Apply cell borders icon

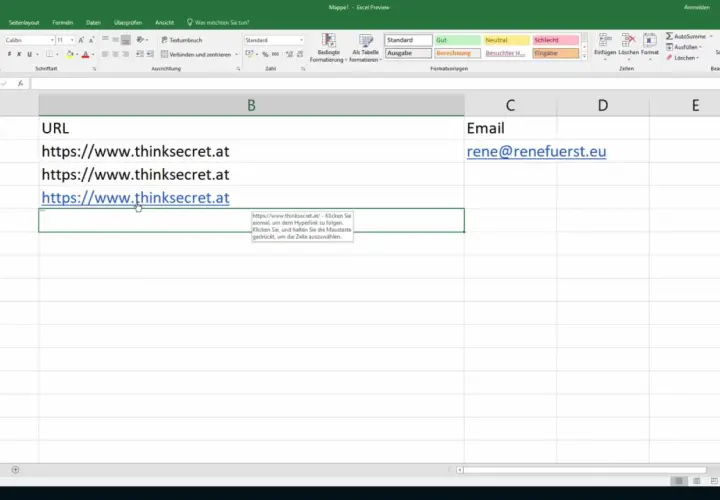[49, 54]
